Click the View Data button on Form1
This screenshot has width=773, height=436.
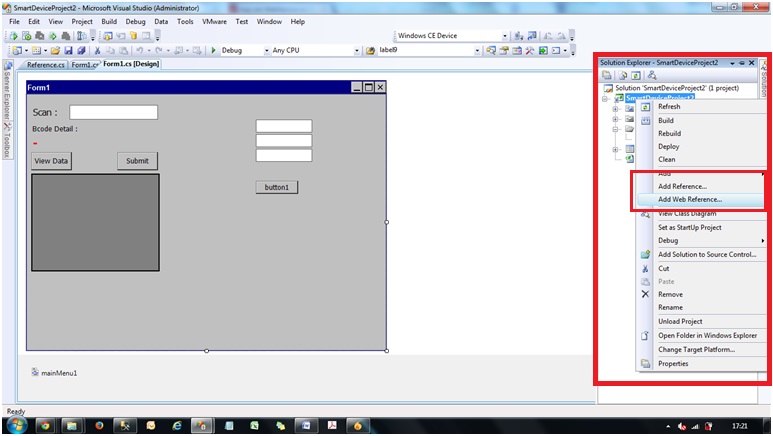pyautogui.click(x=51, y=161)
